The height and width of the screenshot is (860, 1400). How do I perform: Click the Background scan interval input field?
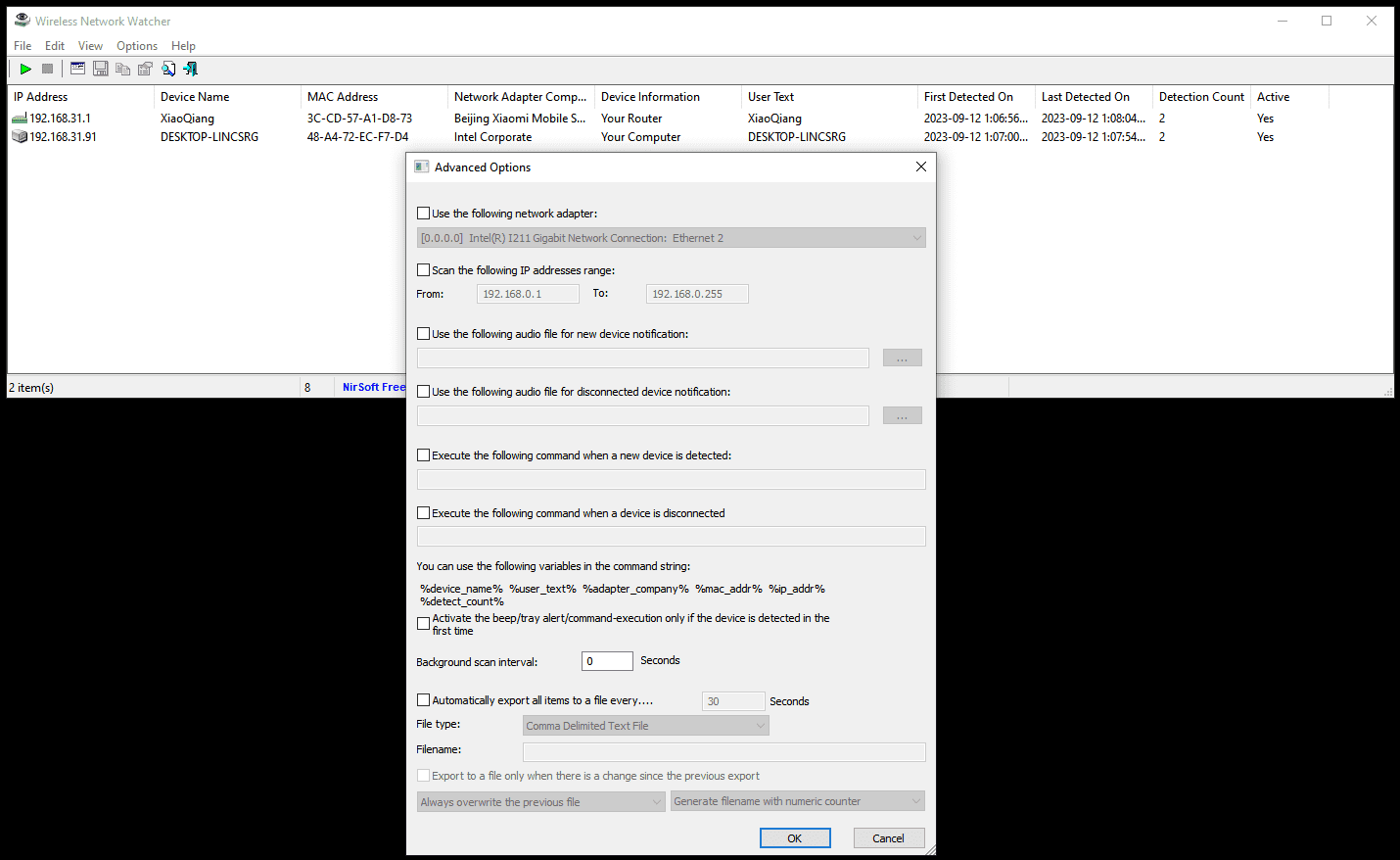tap(607, 661)
